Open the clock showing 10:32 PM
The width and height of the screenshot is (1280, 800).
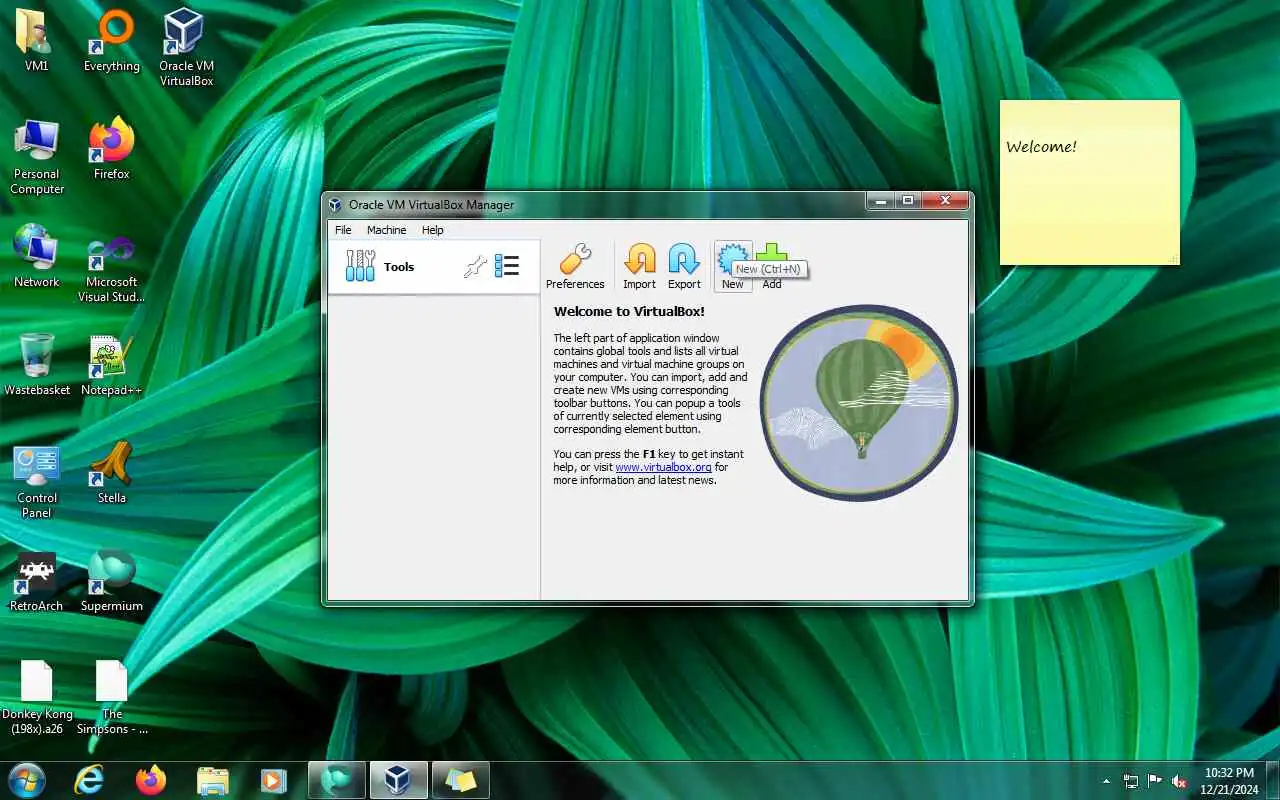(1229, 781)
